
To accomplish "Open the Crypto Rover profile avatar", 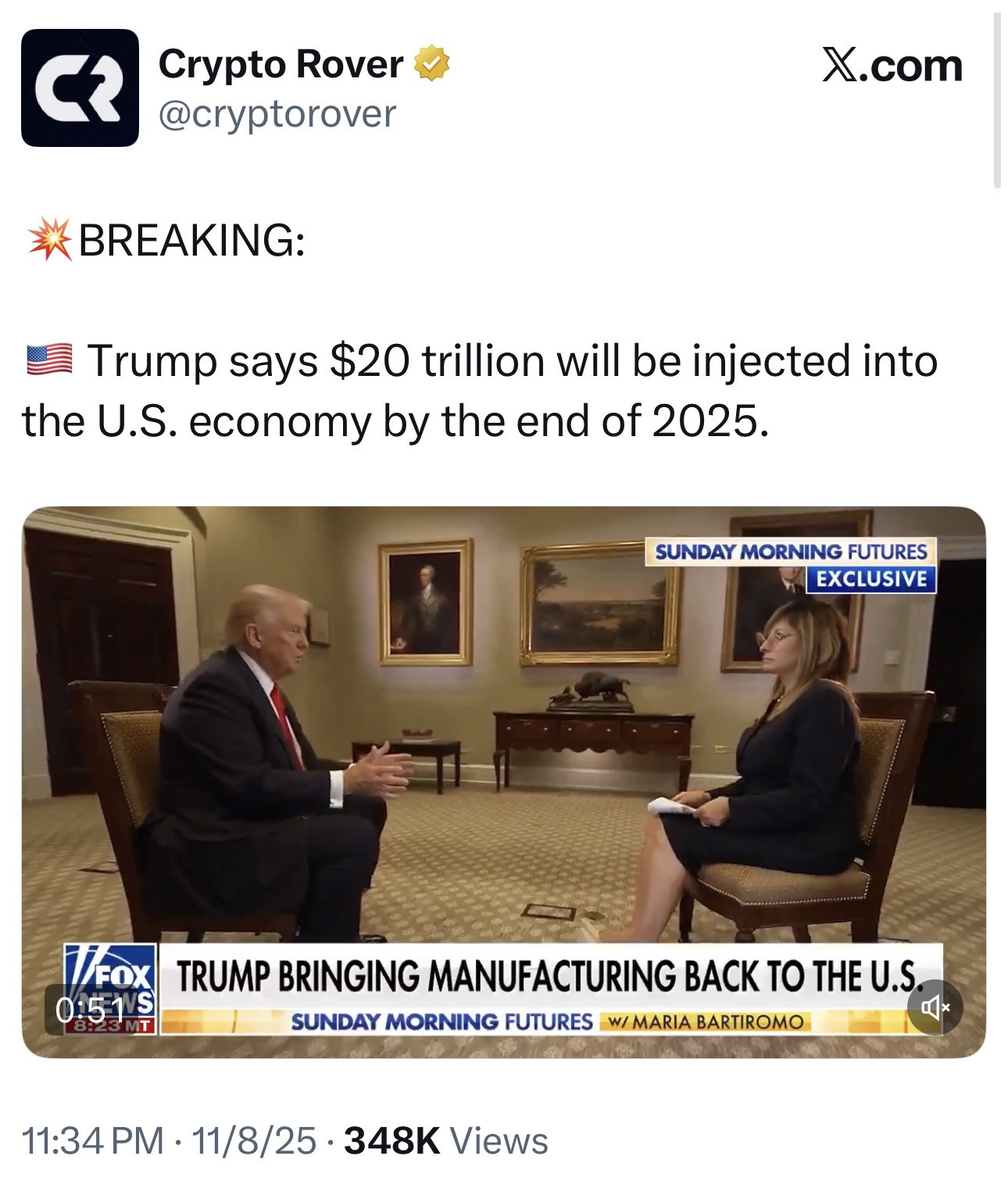I will 80,88.
